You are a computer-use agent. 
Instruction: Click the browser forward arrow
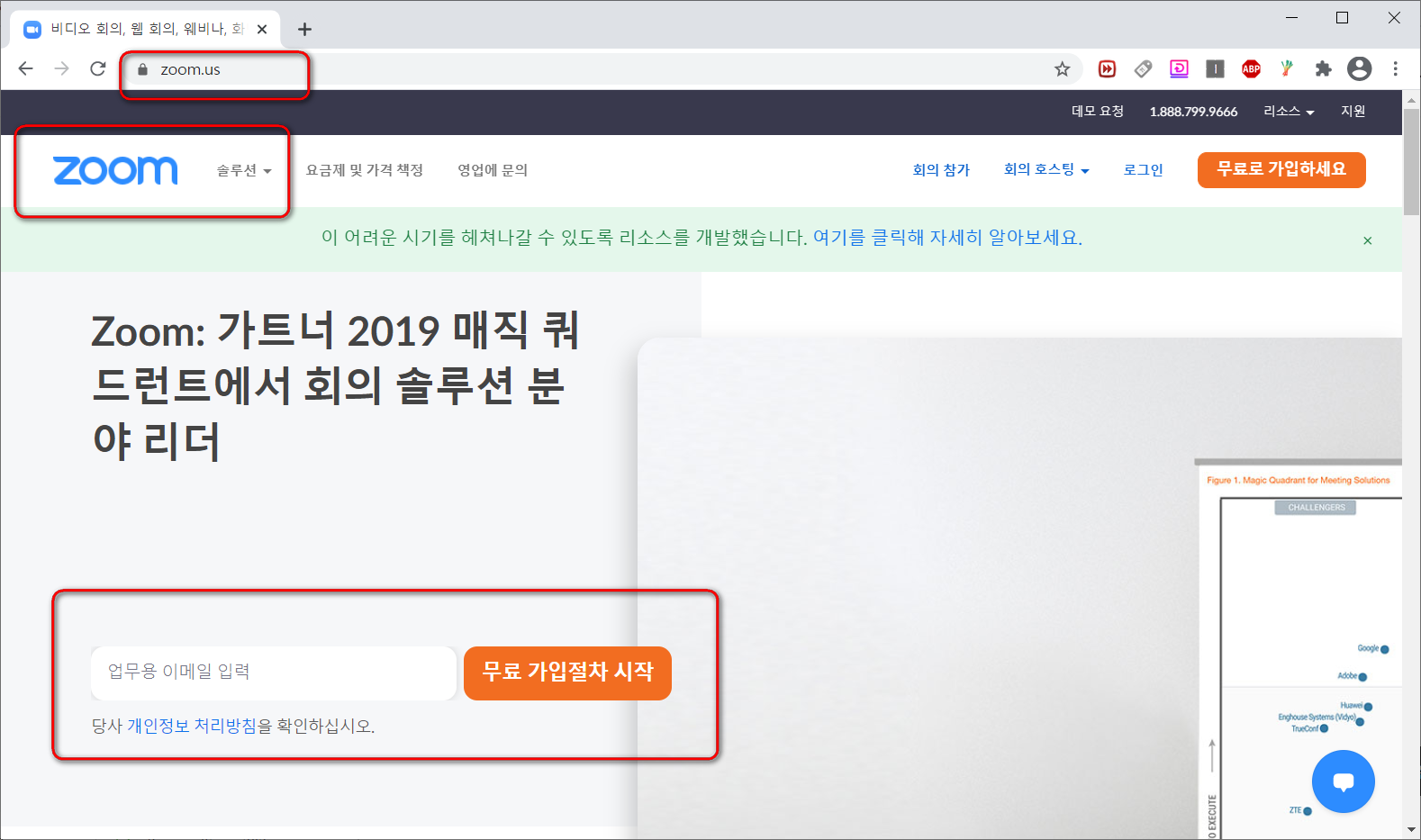[x=61, y=68]
